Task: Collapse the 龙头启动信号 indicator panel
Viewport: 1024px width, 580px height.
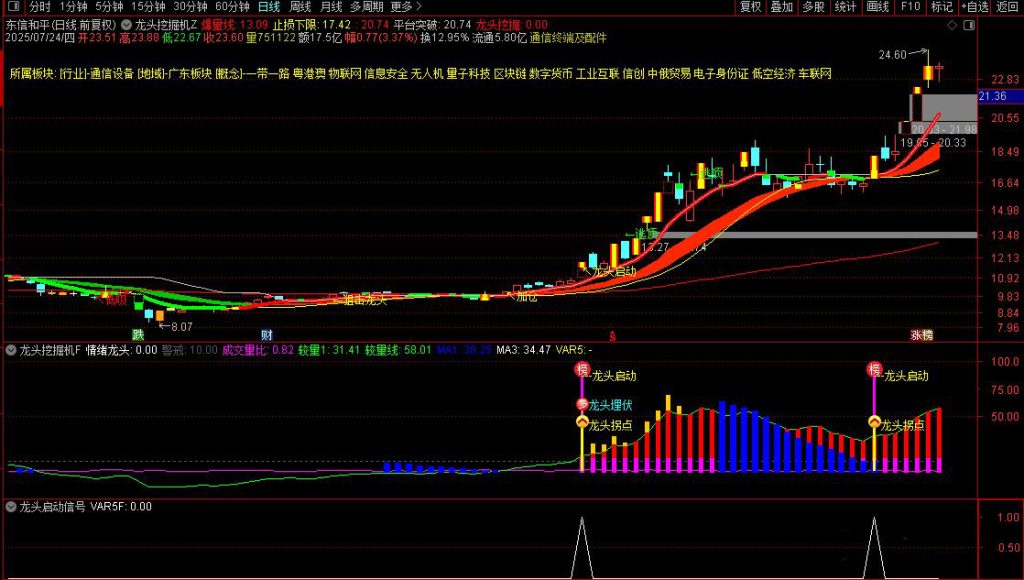Action: pyautogui.click(x=10, y=506)
